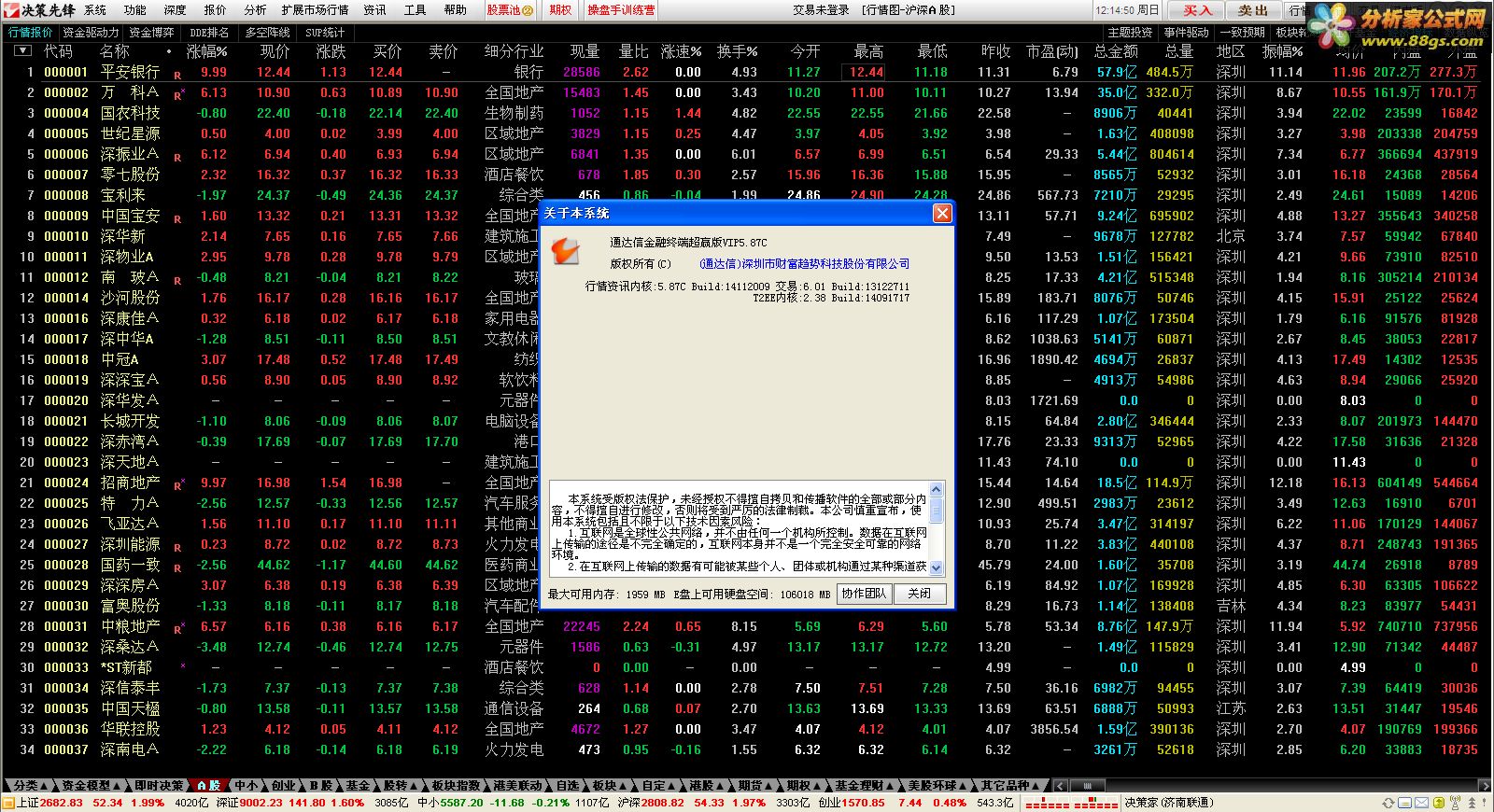The height and width of the screenshot is (812, 1494).
Task: Click the 上证 index value in status bar
Action: coord(62,803)
